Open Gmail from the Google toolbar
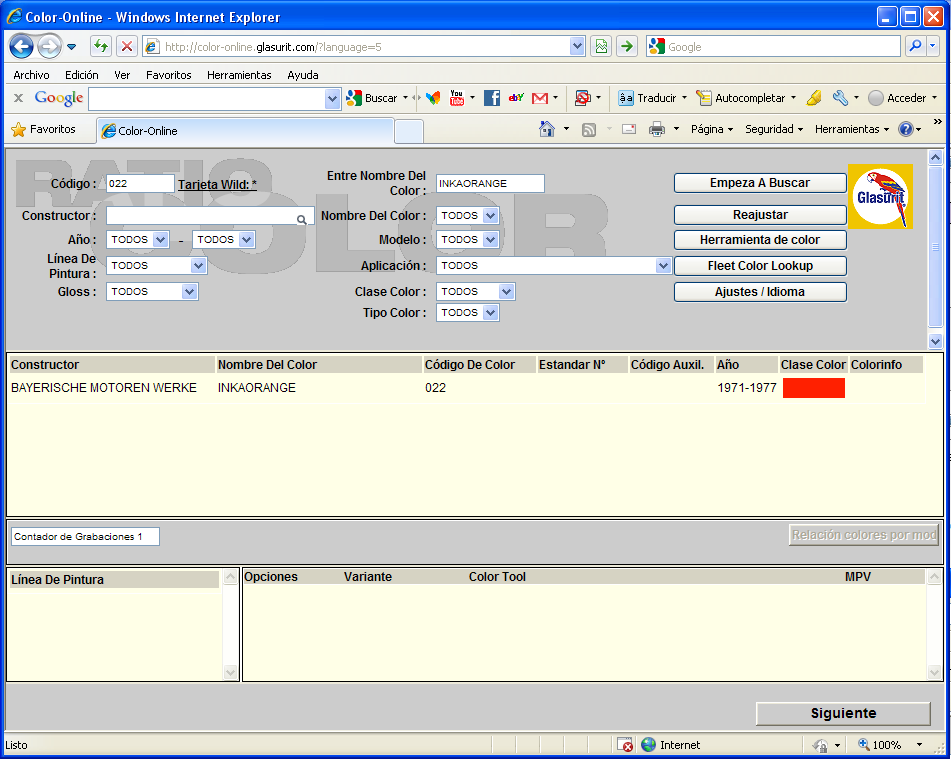The height and width of the screenshot is (759, 951). pyautogui.click(x=540, y=98)
